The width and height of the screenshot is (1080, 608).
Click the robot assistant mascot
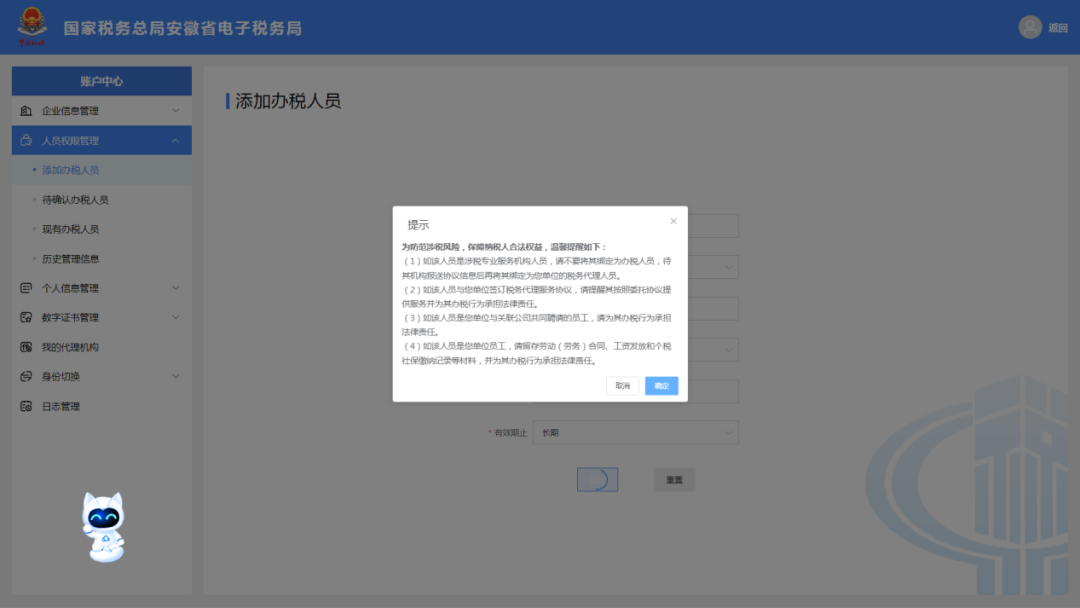click(103, 527)
